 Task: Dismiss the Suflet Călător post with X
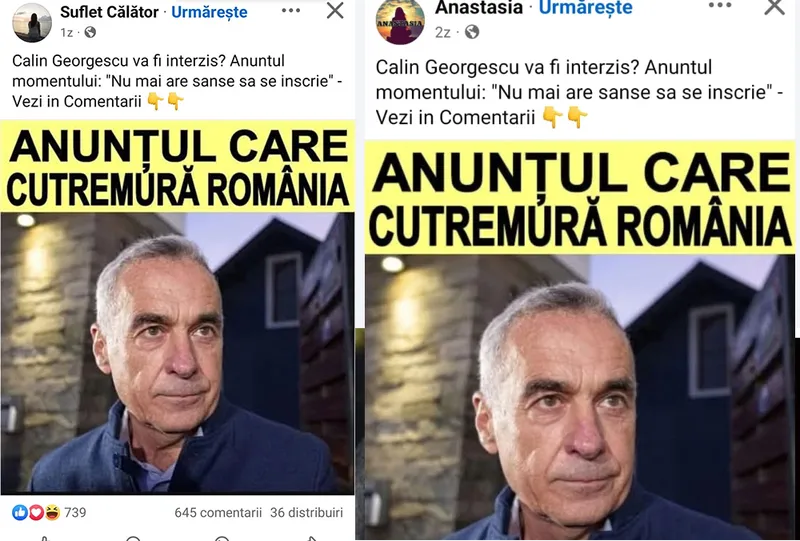(x=335, y=10)
